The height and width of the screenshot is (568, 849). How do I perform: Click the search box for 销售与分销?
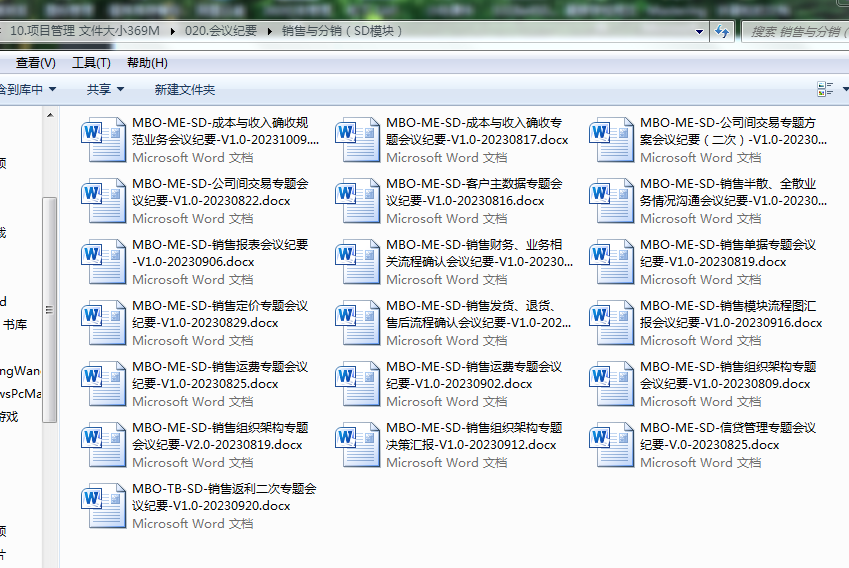point(795,31)
